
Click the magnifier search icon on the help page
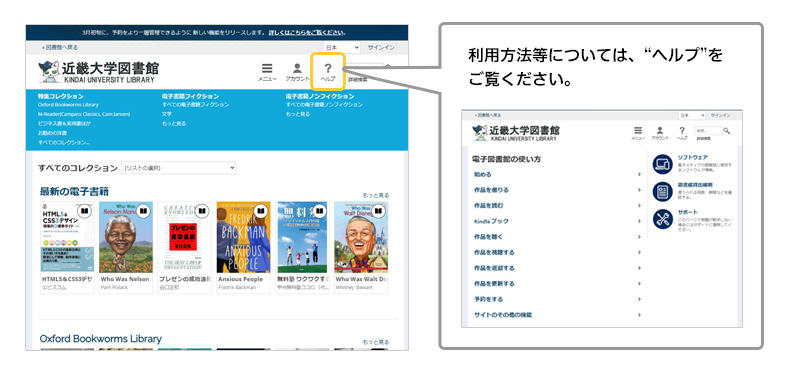pos(727,131)
